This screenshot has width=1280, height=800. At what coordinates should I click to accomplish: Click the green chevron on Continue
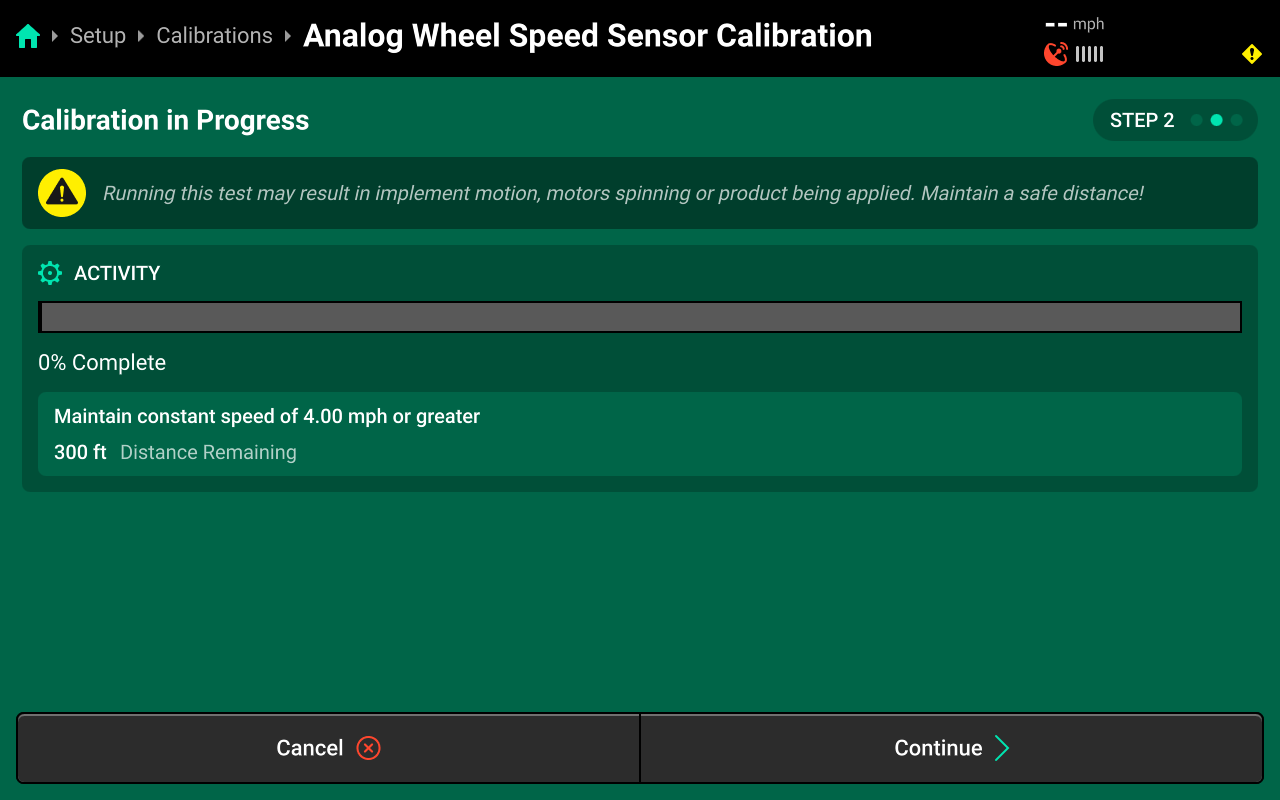[x=1002, y=748]
